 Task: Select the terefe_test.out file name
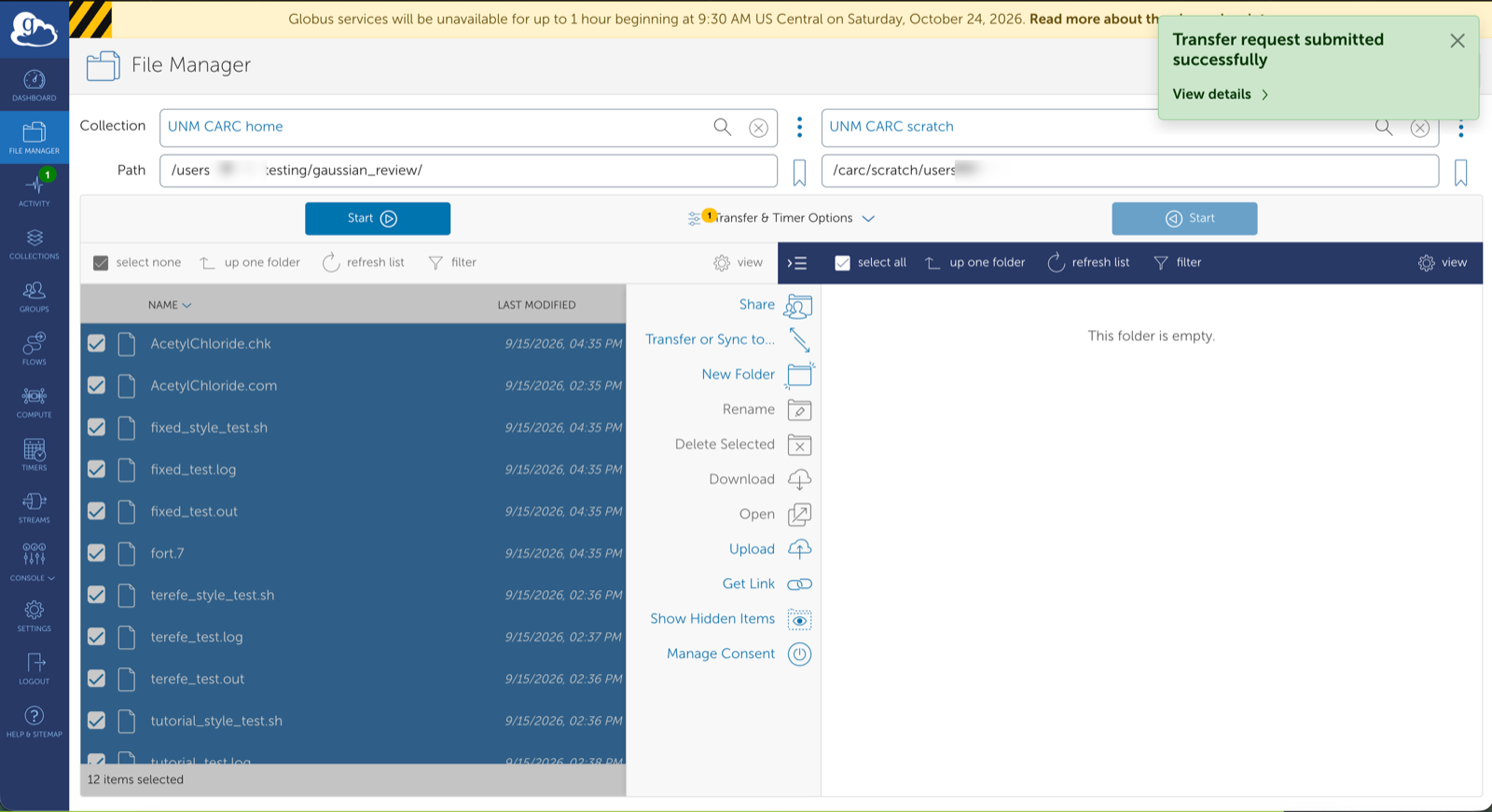pyautogui.click(x=198, y=679)
